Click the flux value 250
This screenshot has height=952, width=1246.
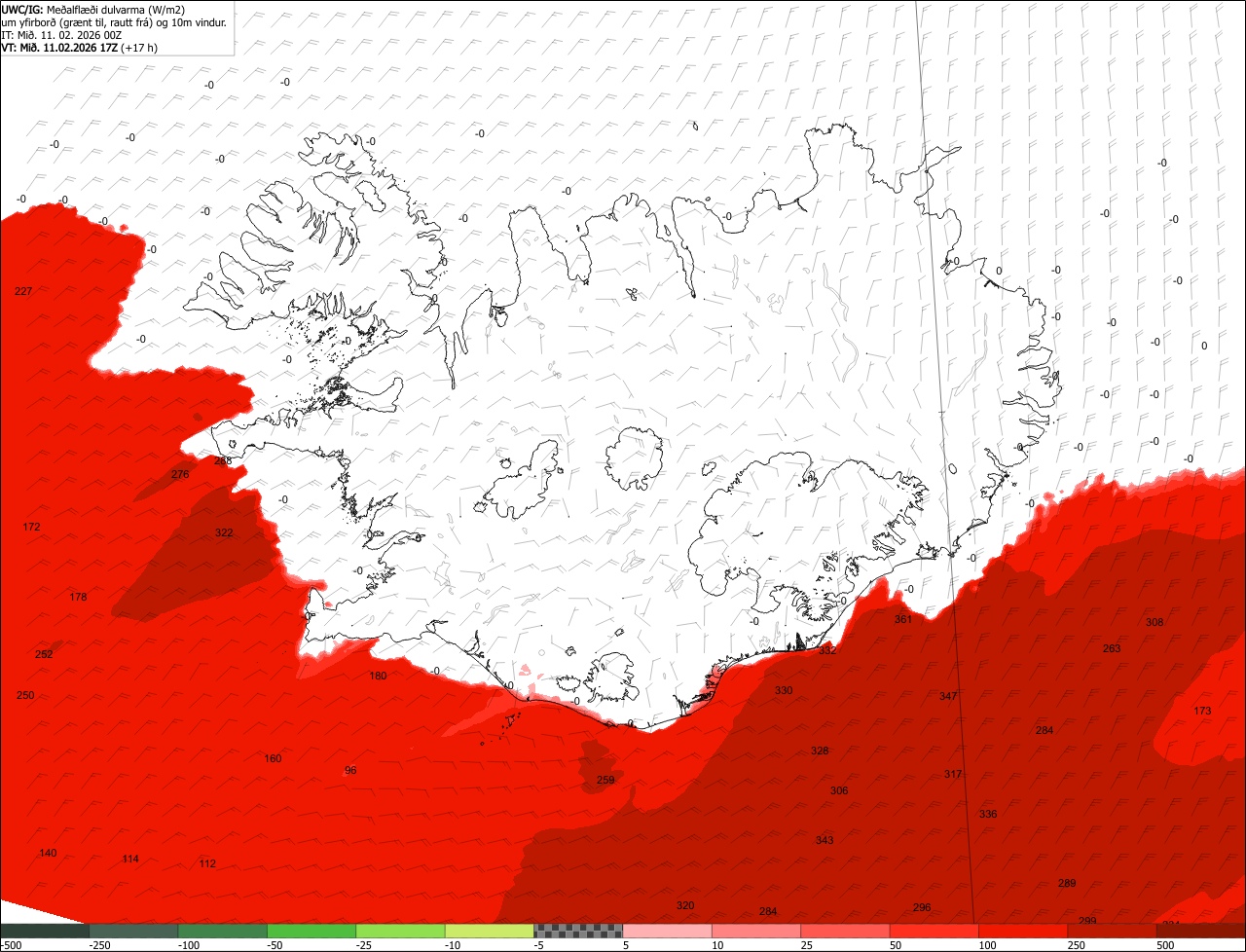[x=25, y=695]
